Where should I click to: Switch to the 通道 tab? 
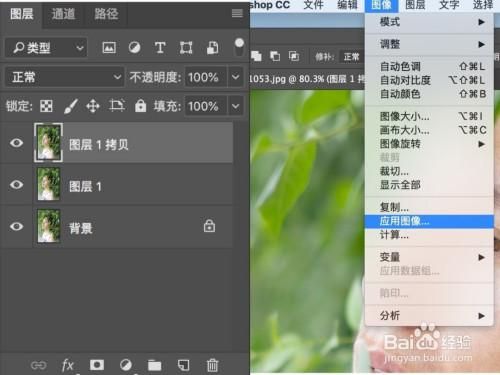[x=63, y=14]
